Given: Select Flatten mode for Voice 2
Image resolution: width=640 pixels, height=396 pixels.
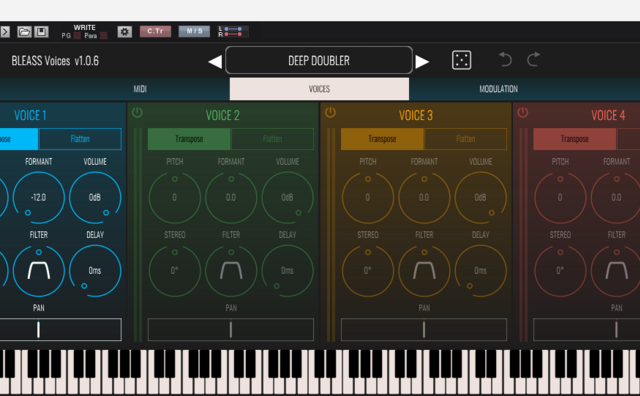Looking at the screenshot, I should (x=273, y=139).
